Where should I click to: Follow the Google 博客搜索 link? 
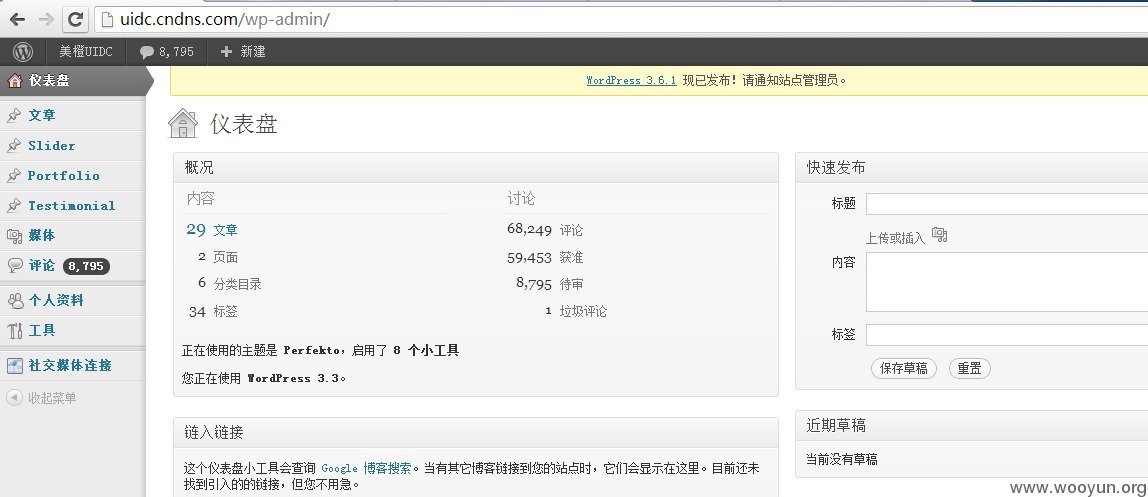pos(366,468)
